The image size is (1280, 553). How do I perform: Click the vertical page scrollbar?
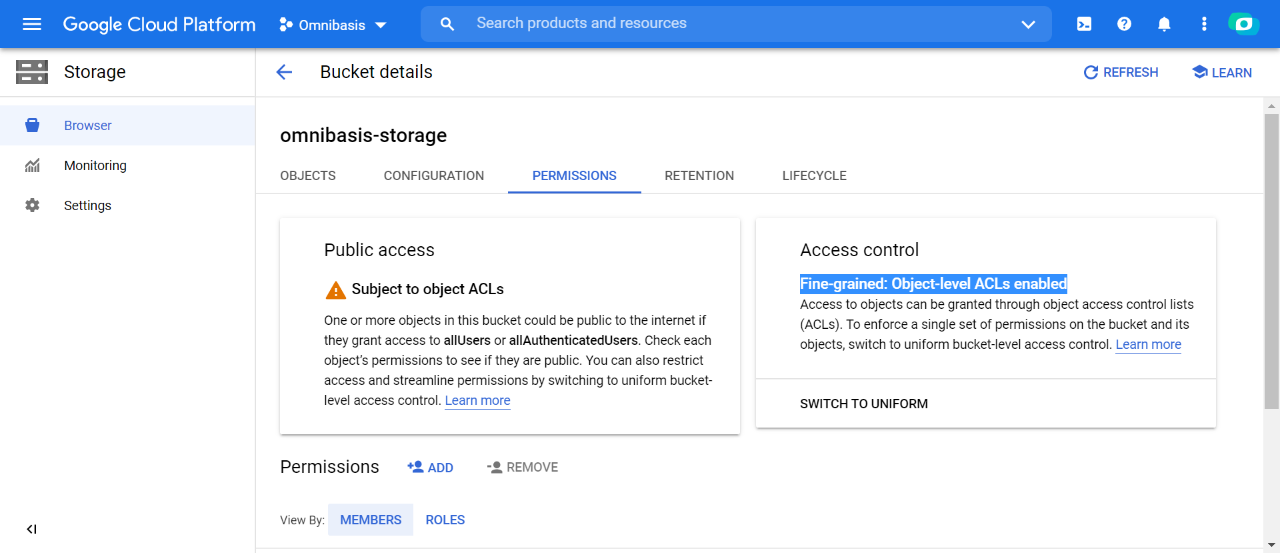click(x=1271, y=260)
